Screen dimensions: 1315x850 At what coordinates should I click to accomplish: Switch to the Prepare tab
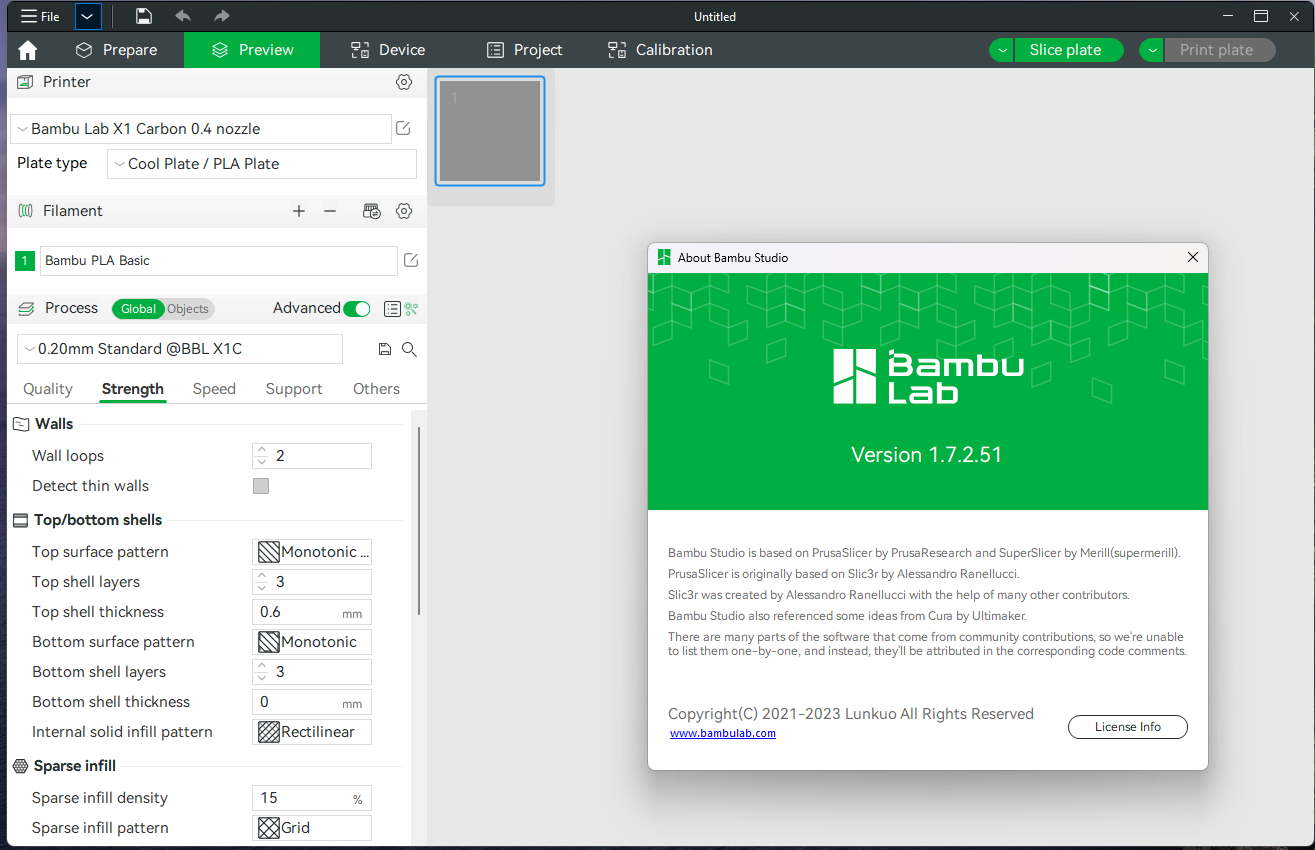[x=116, y=50]
